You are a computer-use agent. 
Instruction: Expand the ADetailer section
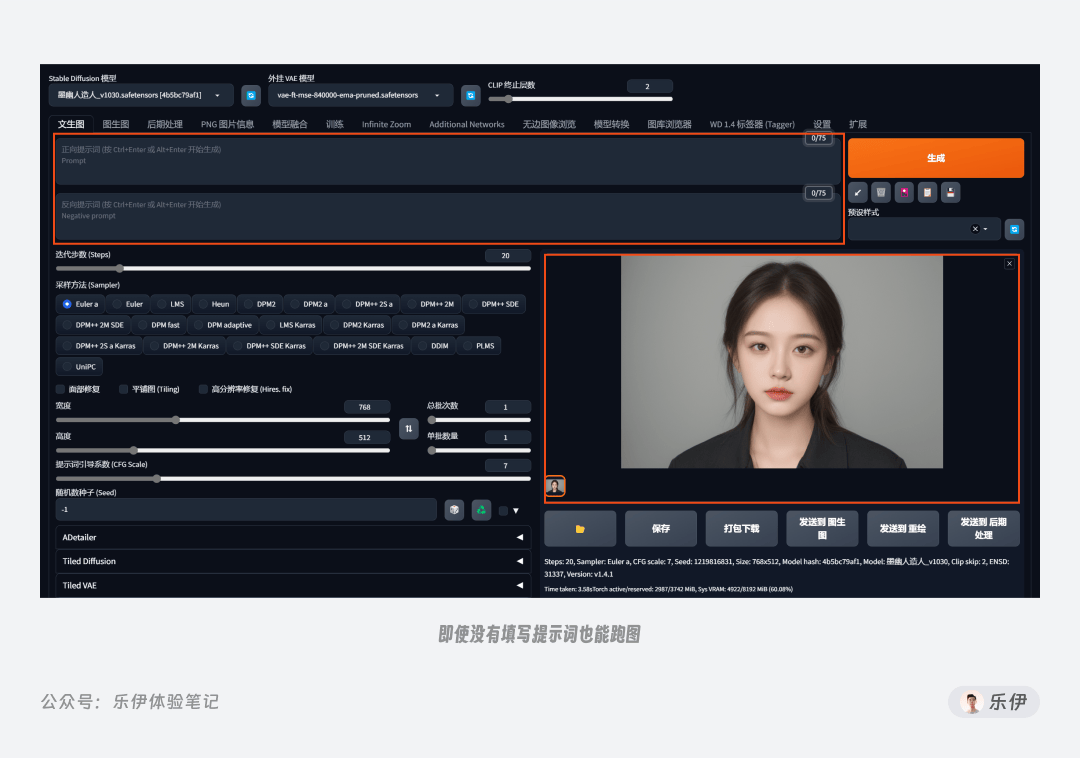pyautogui.click(x=293, y=537)
